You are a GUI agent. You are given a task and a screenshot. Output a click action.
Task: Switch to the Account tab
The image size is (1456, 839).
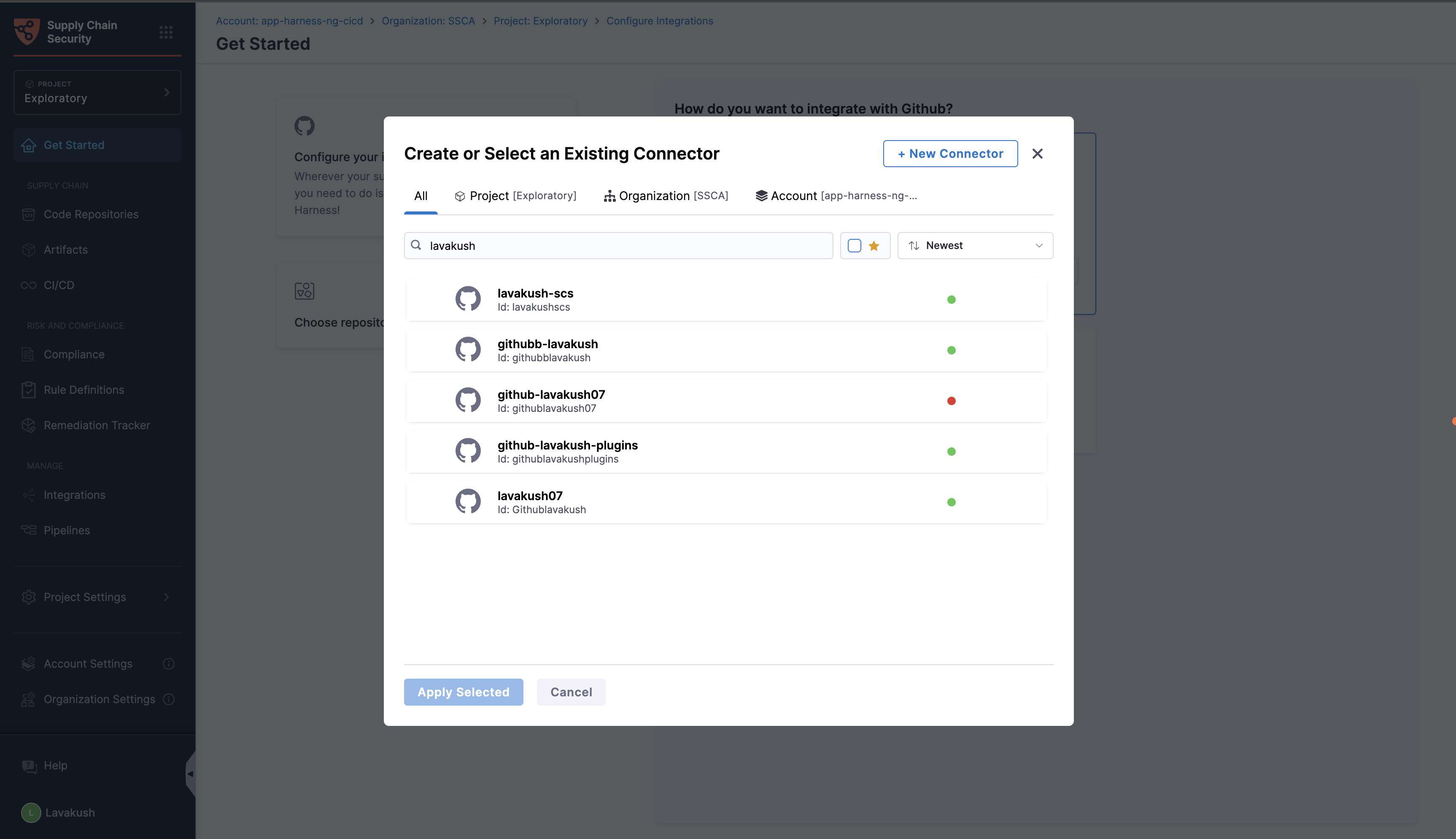[x=836, y=196]
